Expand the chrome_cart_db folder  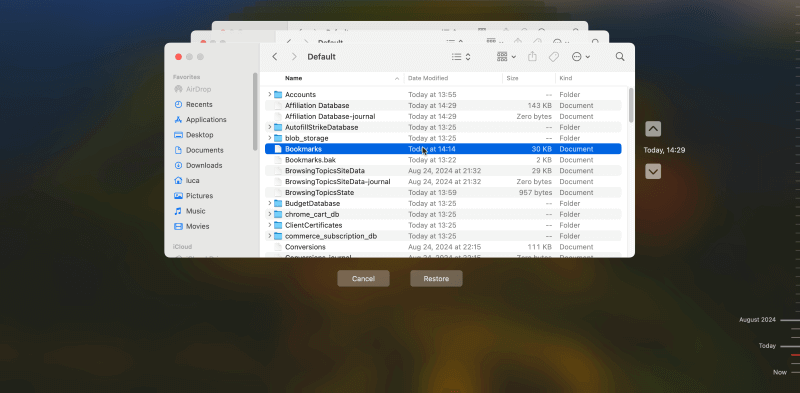[269, 214]
